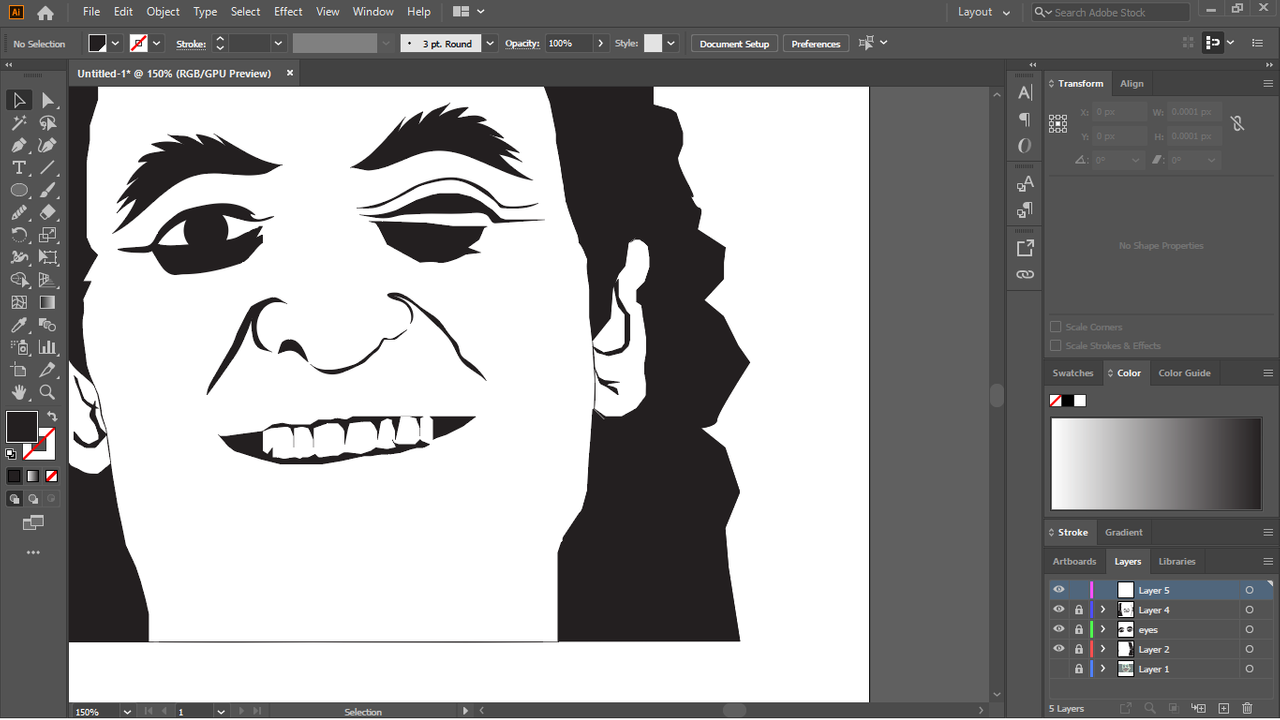The height and width of the screenshot is (720, 1280).
Task: Switch to the Artboards tab
Action: (1074, 561)
